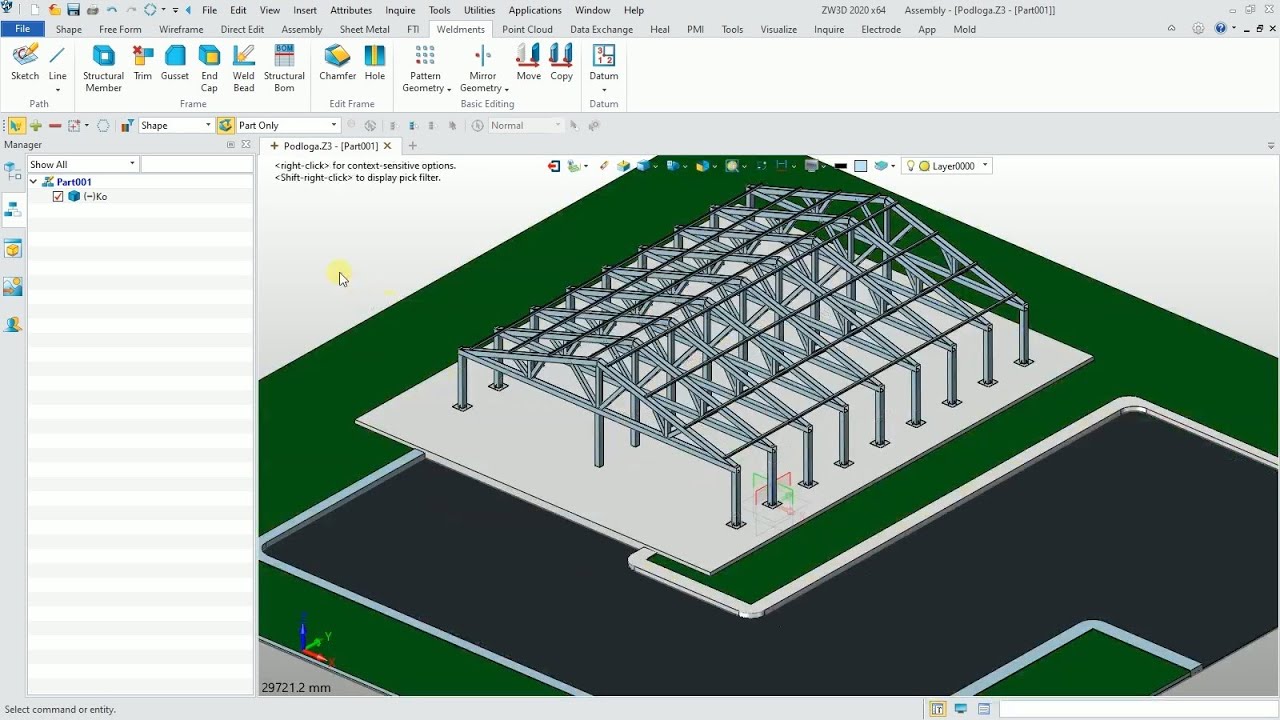Apply Chamfer to frame

pyautogui.click(x=338, y=62)
